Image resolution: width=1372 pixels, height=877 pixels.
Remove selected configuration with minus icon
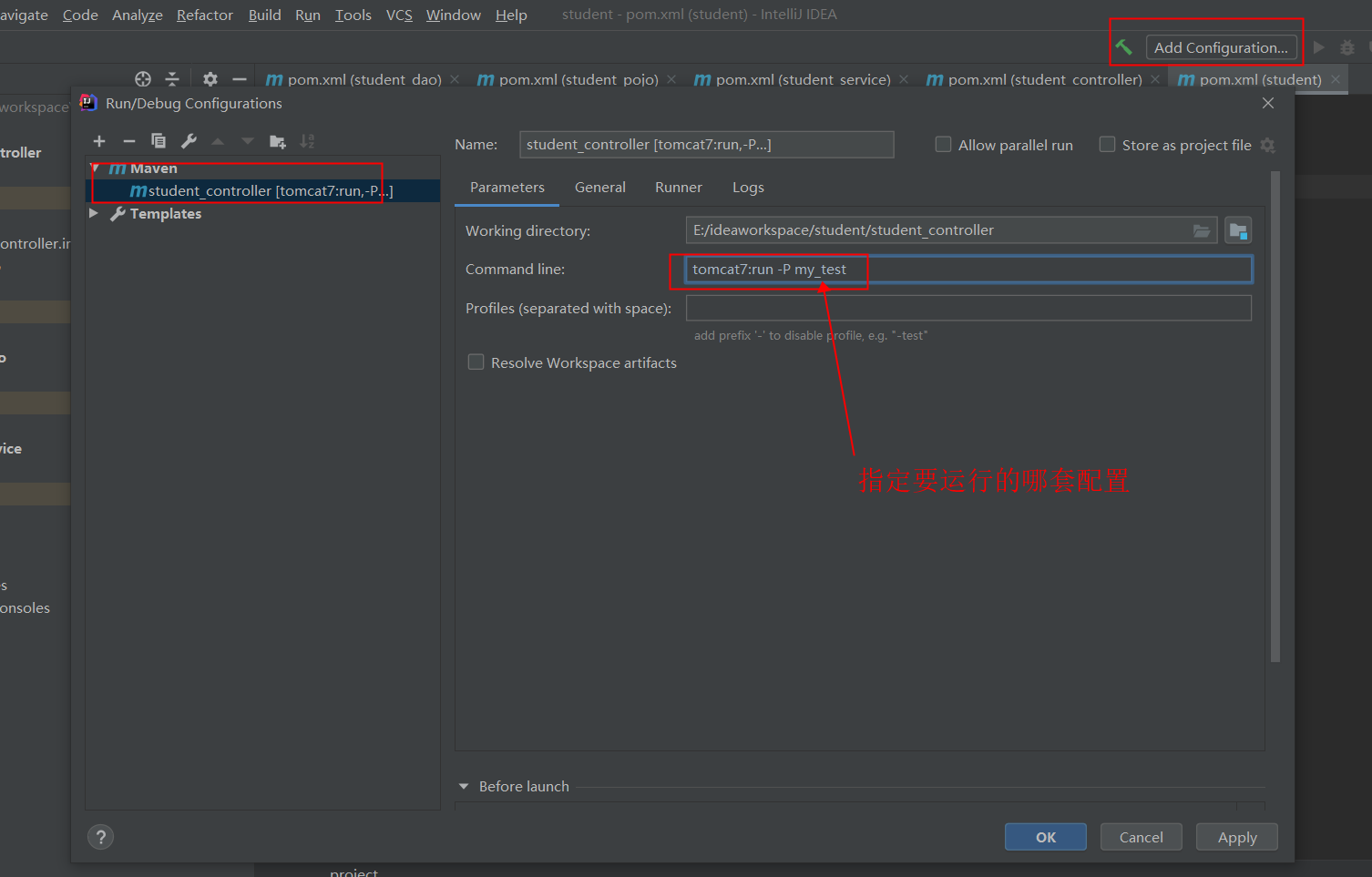click(x=129, y=141)
